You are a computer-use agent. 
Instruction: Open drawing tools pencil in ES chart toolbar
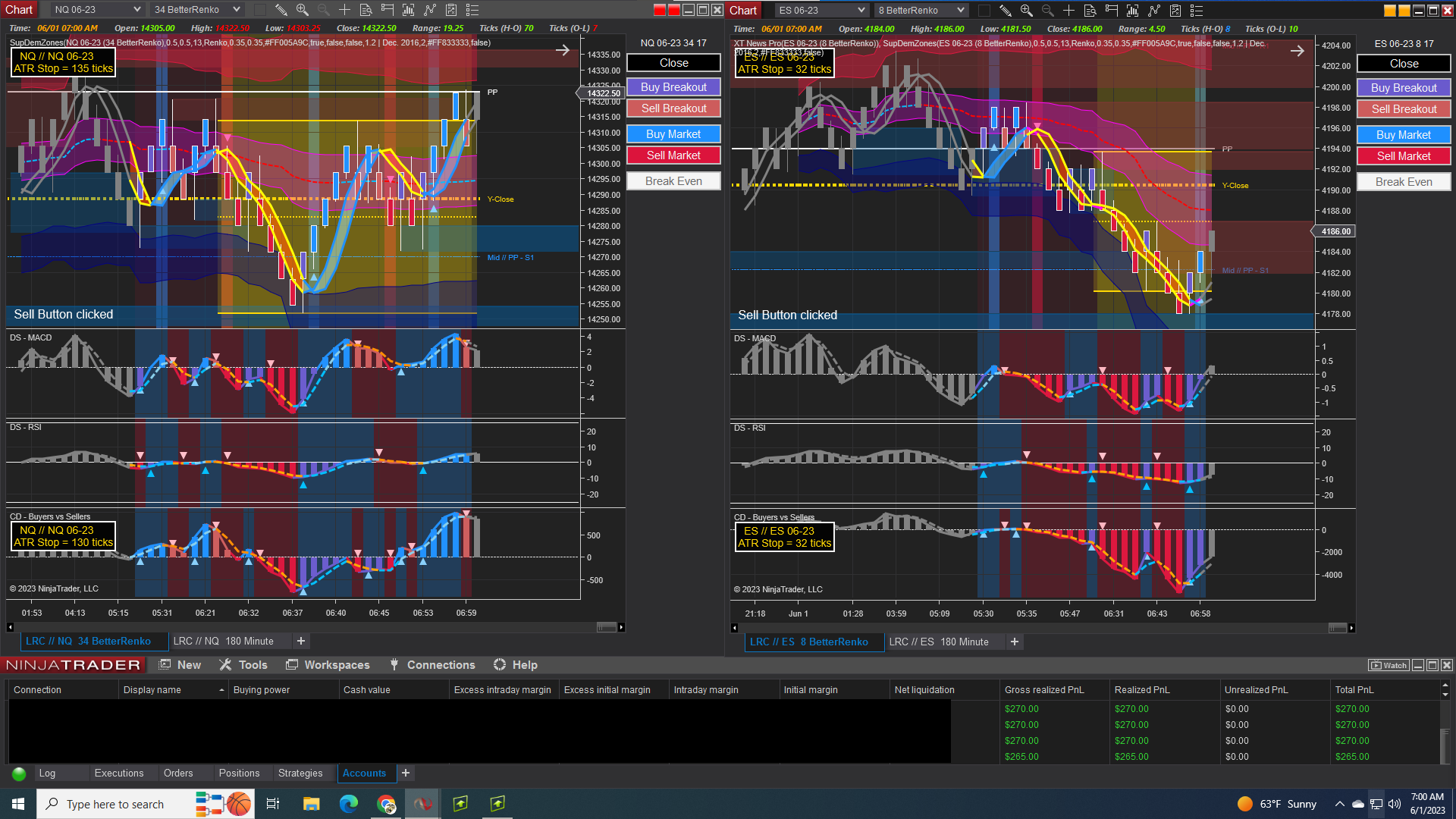[1005, 11]
